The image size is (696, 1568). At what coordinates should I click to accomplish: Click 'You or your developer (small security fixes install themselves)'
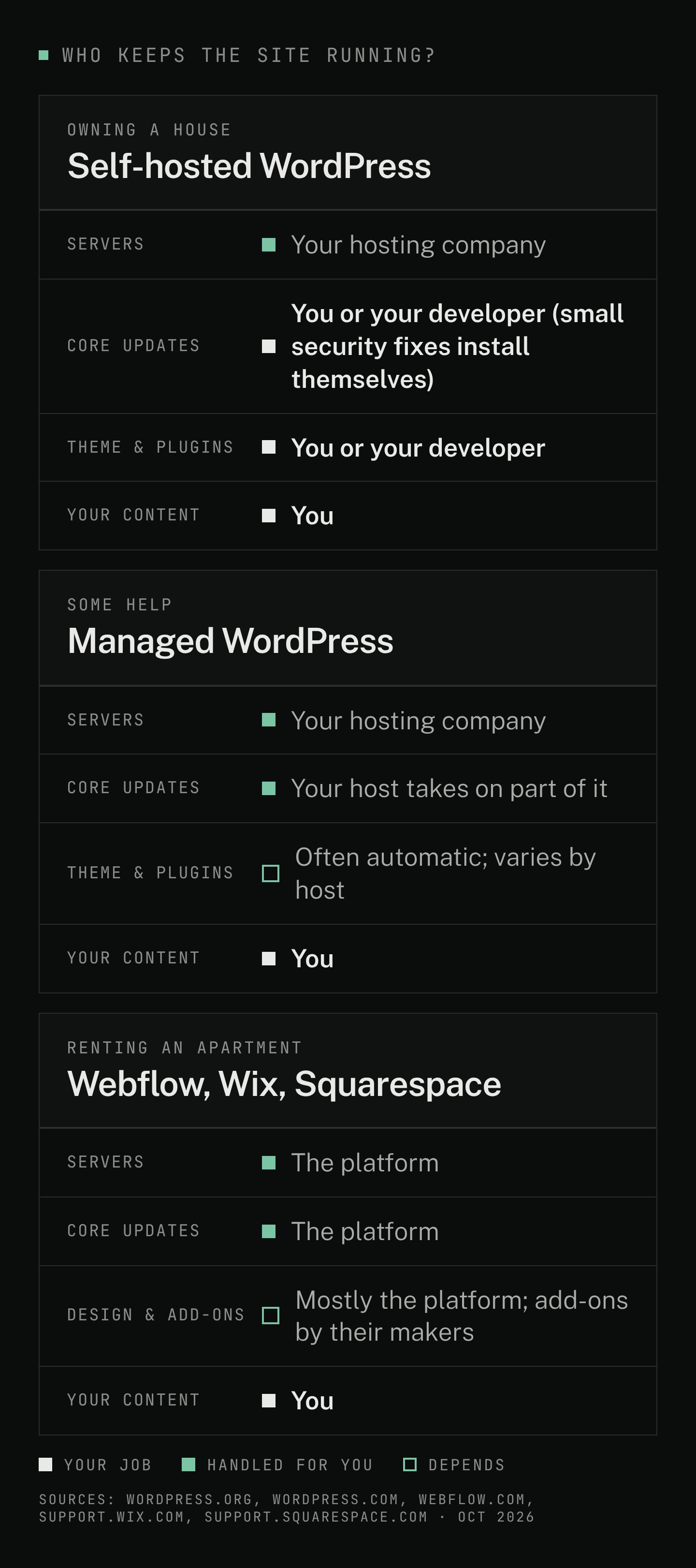click(x=458, y=346)
